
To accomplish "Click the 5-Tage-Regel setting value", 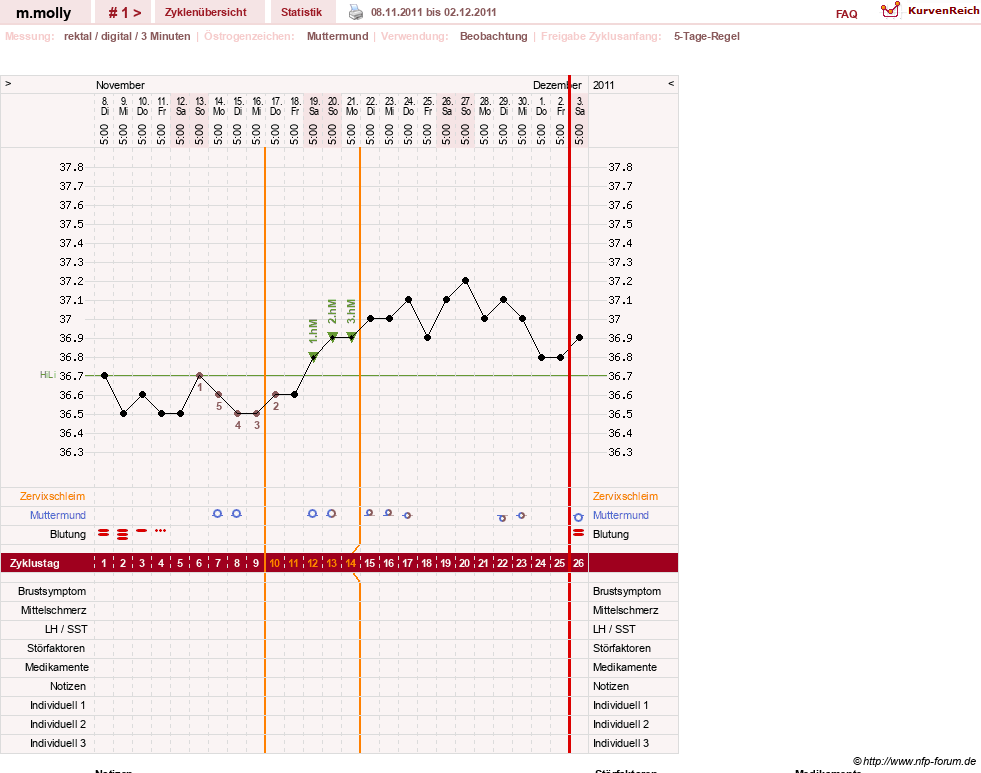I will point(706,36).
